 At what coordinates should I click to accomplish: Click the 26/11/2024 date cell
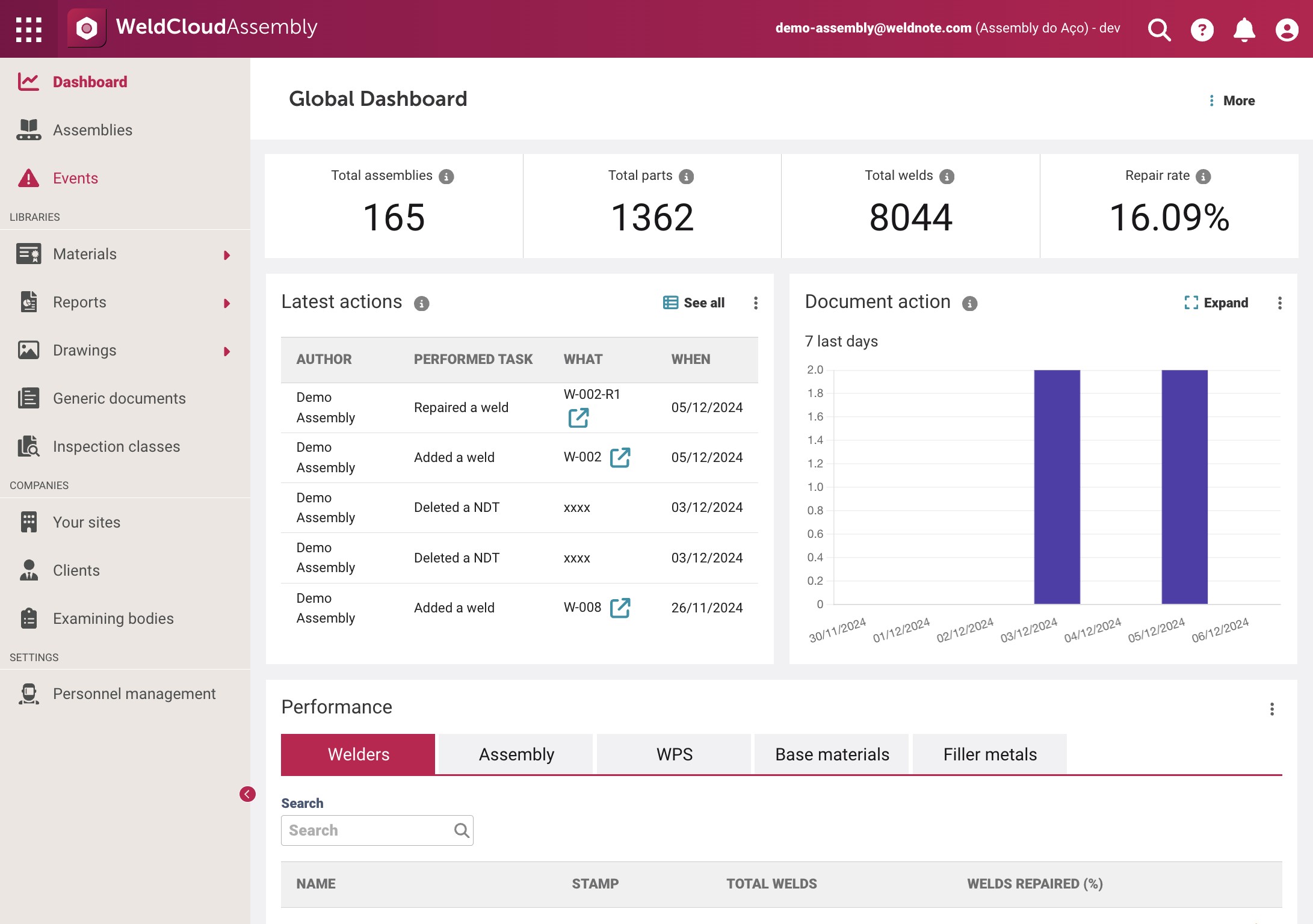click(706, 608)
